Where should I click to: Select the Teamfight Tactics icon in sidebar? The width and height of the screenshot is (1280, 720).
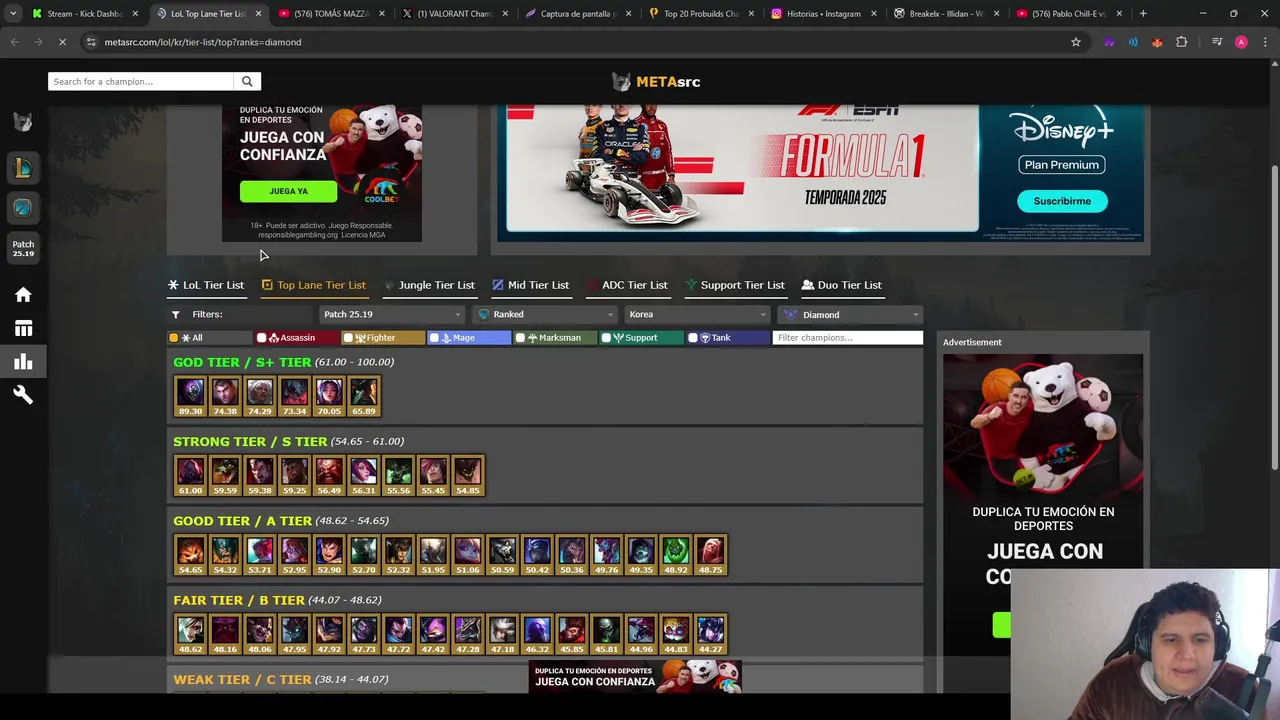coord(23,208)
